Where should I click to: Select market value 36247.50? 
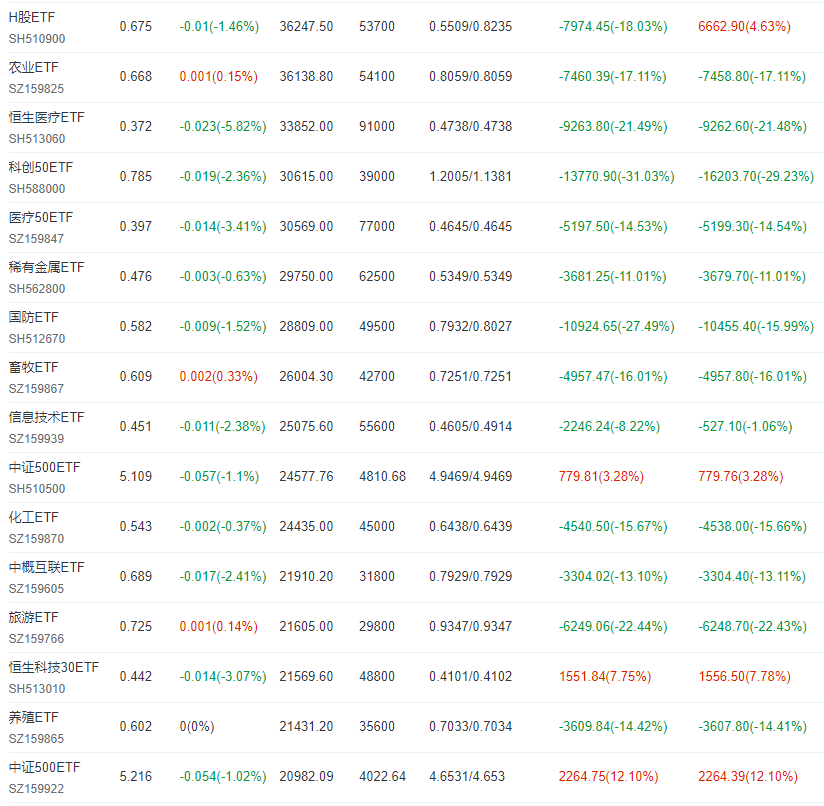(x=306, y=26)
